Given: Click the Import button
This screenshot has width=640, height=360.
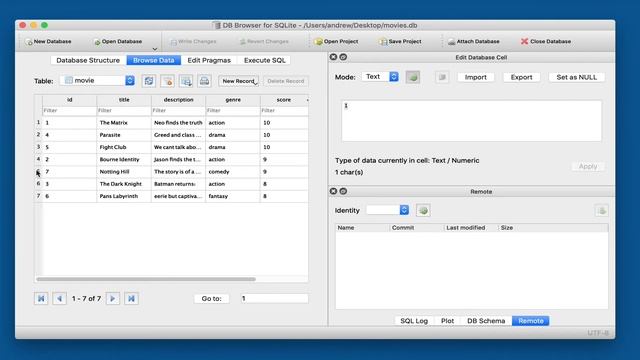Looking at the screenshot, I should (476, 77).
